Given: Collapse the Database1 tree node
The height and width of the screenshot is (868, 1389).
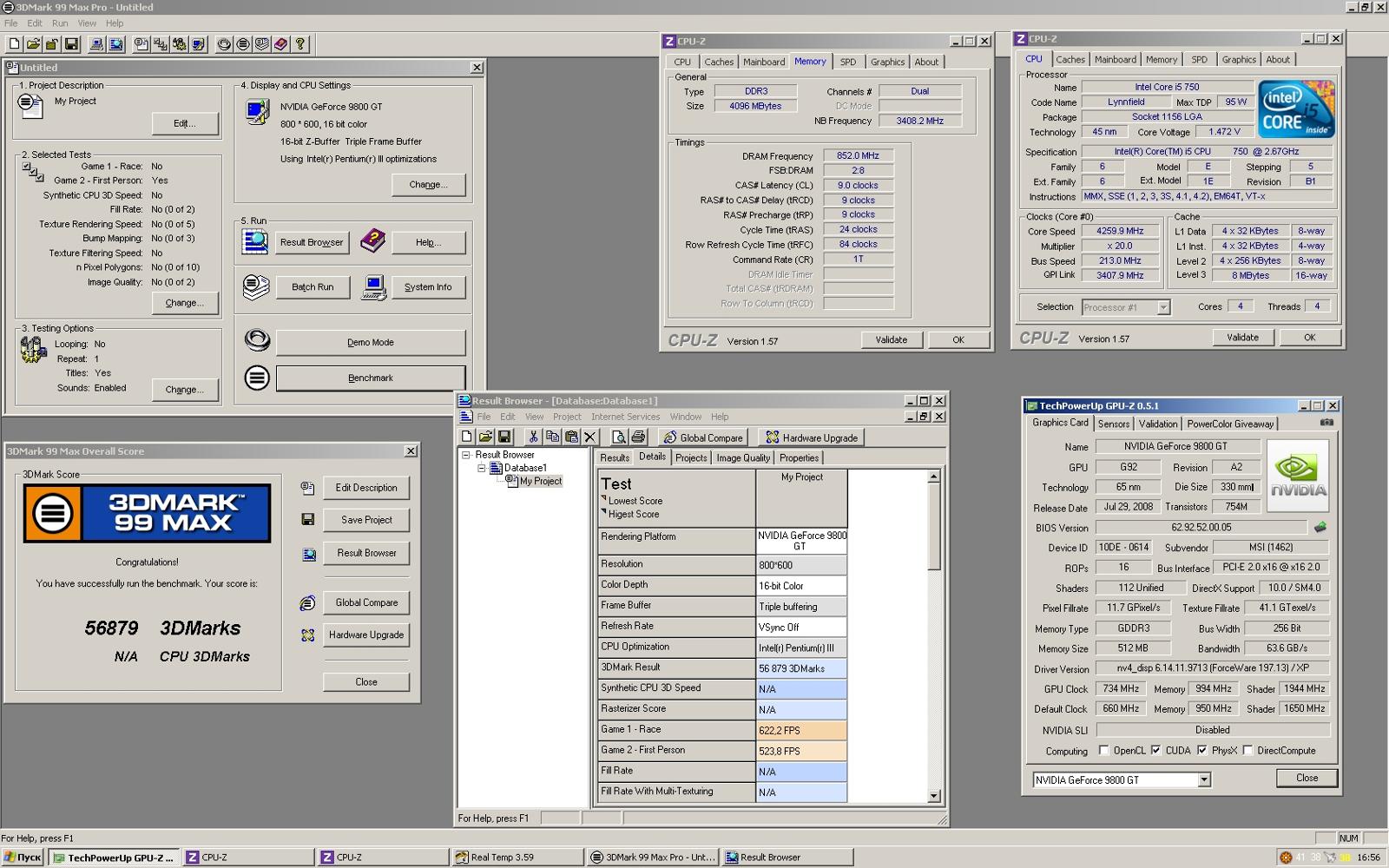Looking at the screenshot, I should coord(482,468).
